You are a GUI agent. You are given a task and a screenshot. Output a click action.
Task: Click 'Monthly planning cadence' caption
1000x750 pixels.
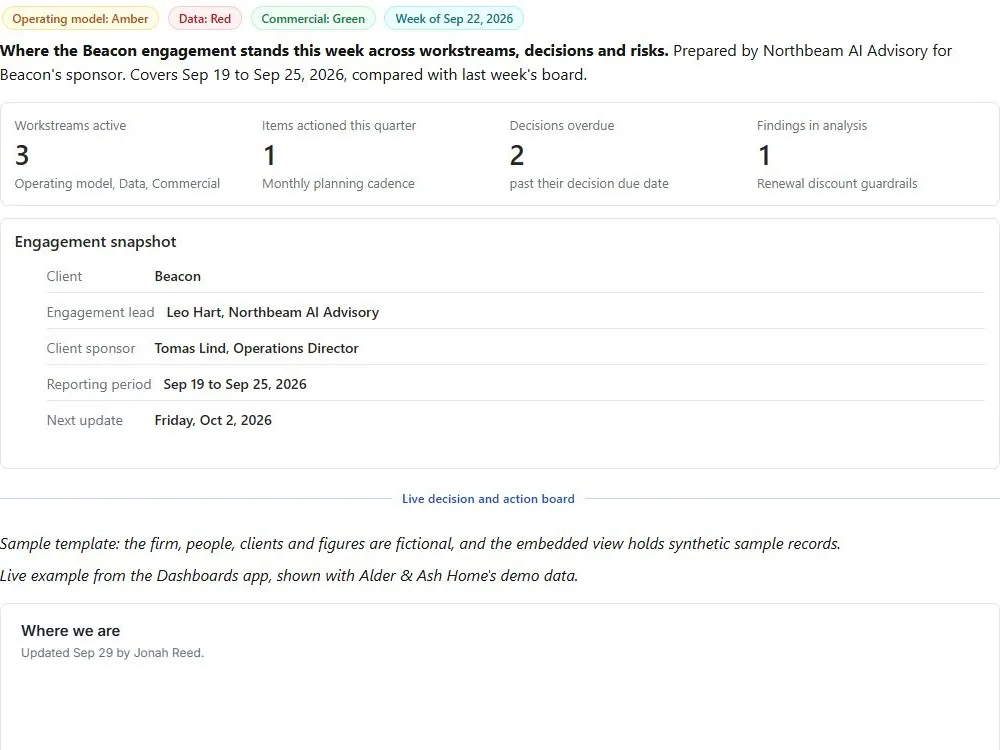[338, 184]
